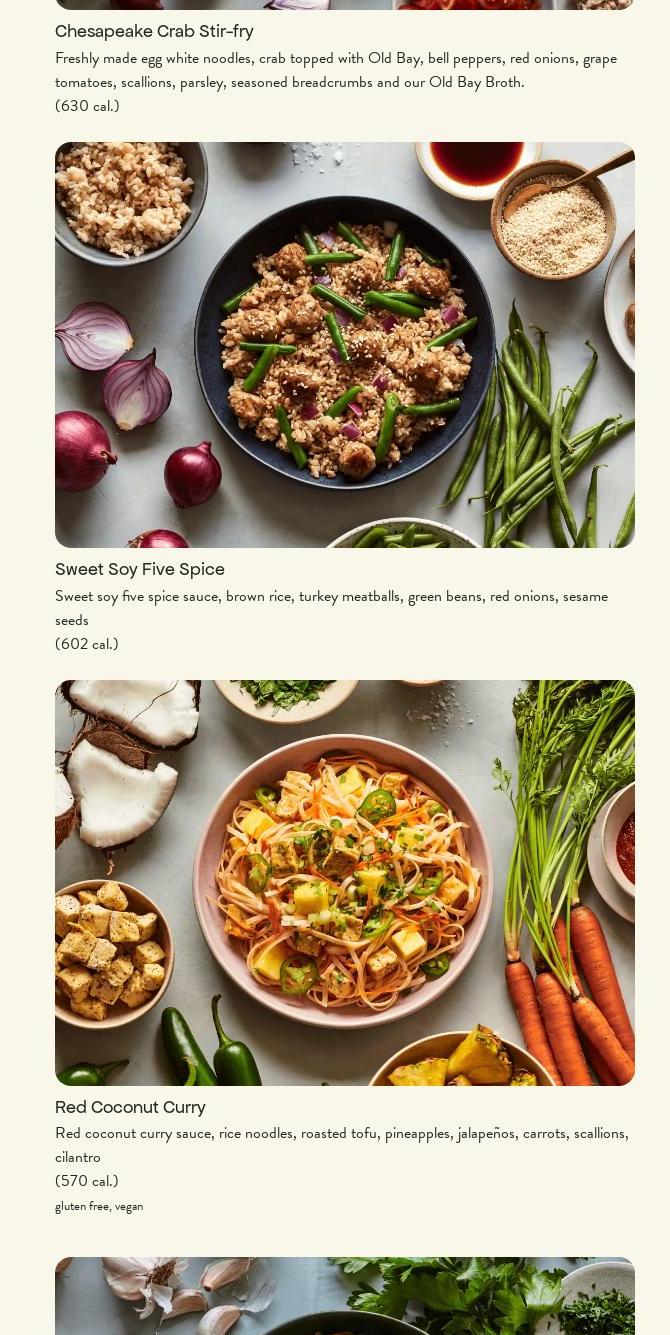This screenshot has width=670, height=1335.
Task: Click the 570 cal. label
Action: click(87, 1181)
